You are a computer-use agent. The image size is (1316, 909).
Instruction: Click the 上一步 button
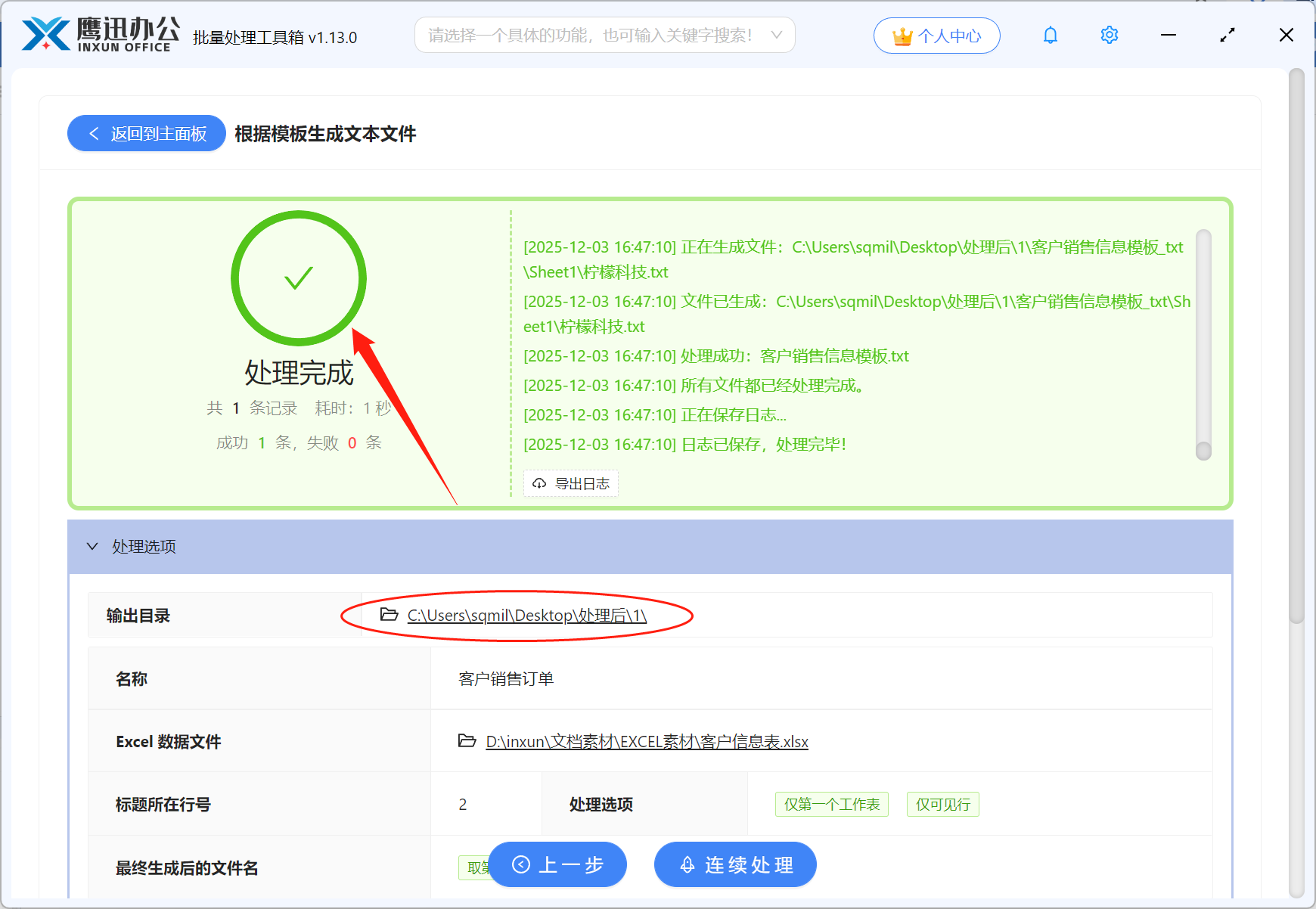(557, 864)
